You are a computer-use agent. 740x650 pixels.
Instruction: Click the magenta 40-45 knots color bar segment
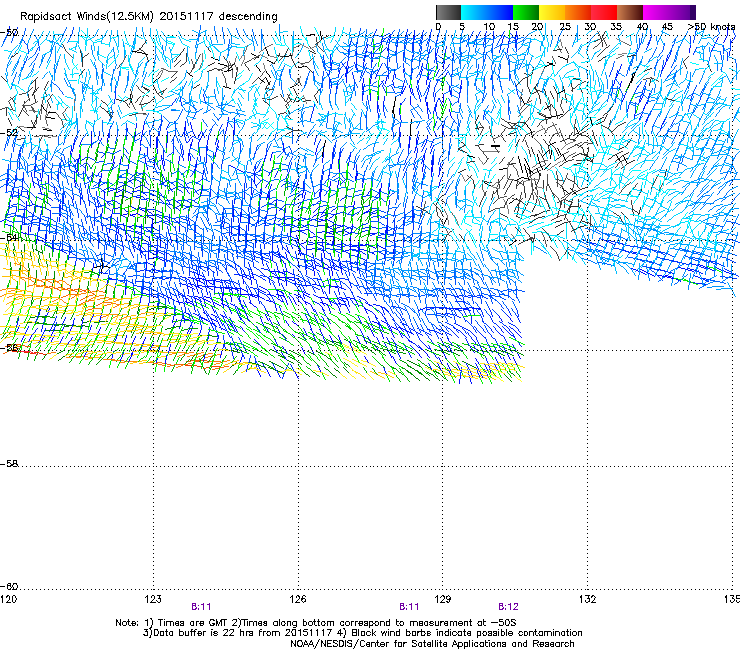pos(656,12)
